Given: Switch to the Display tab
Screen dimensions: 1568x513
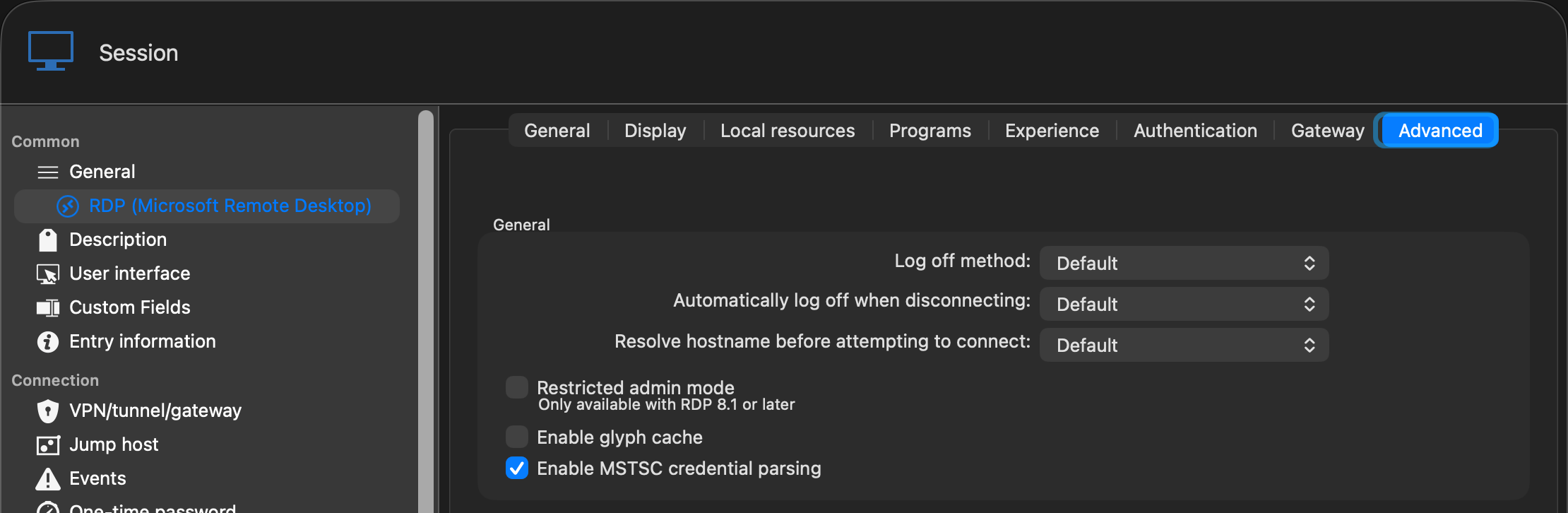Looking at the screenshot, I should [655, 131].
